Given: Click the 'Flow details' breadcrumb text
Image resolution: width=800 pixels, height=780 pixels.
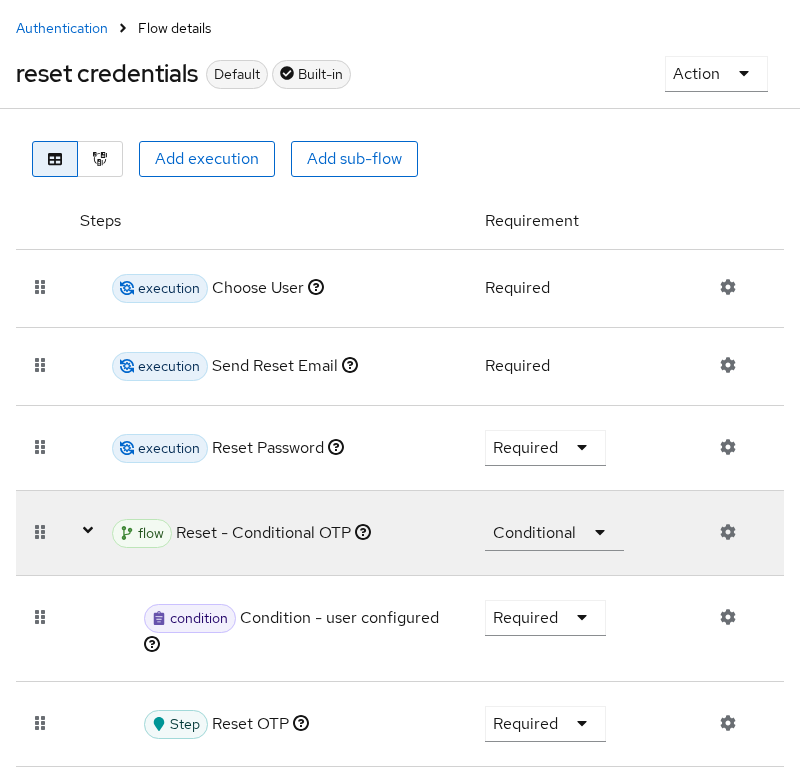Looking at the screenshot, I should click(x=174, y=28).
